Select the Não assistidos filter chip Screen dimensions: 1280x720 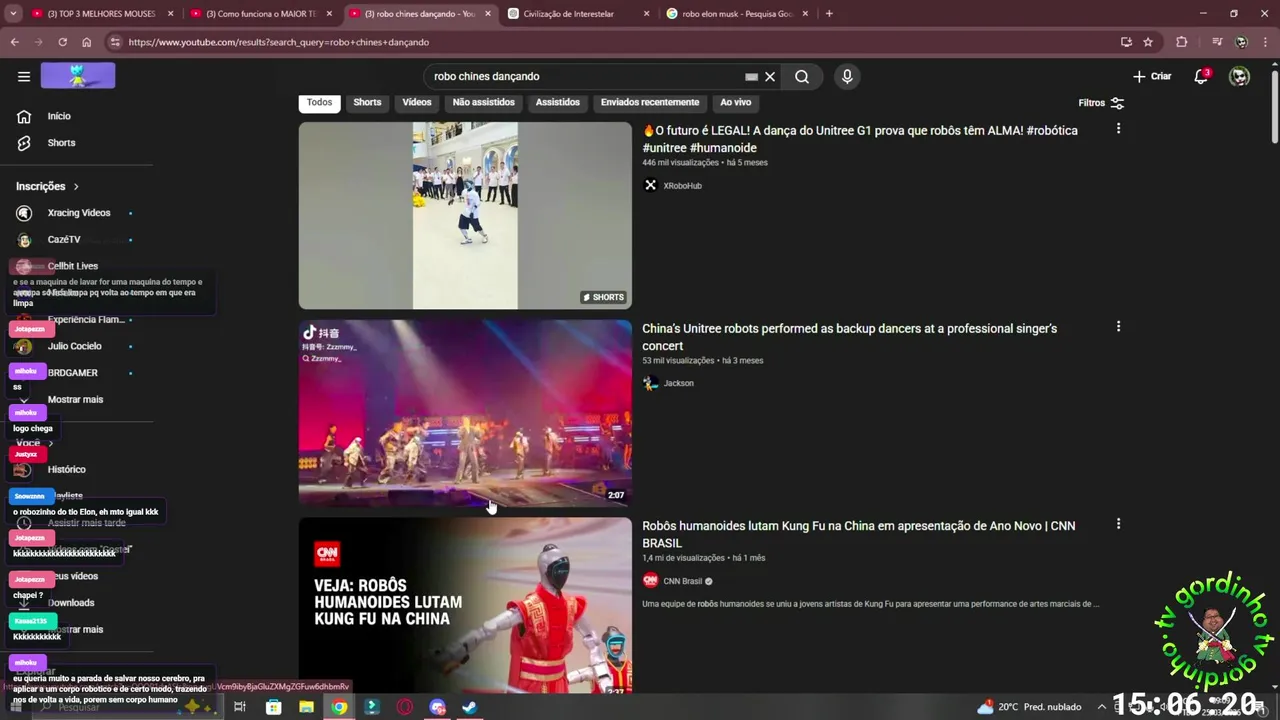pyautogui.click(x=484, y=102)
